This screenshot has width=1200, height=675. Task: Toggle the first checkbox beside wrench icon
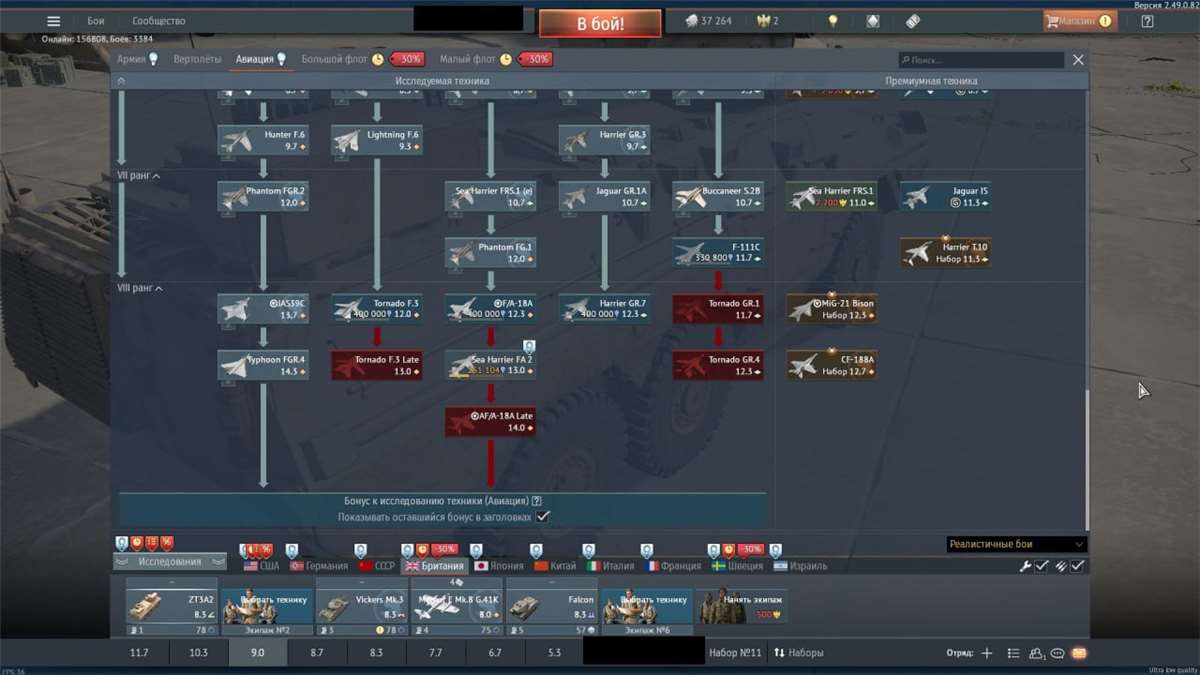pos(1042,566)
